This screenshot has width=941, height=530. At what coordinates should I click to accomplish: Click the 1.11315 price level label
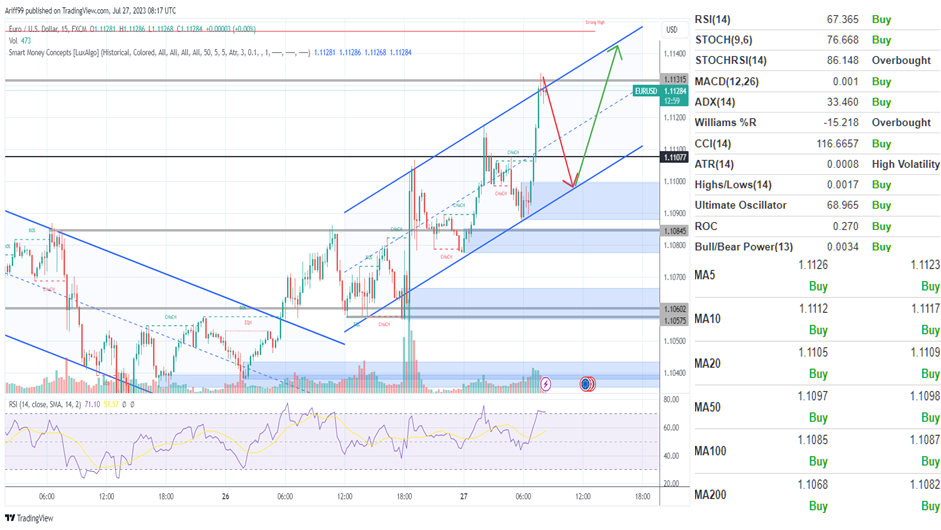pyautogui.click(x=674, y=79)
